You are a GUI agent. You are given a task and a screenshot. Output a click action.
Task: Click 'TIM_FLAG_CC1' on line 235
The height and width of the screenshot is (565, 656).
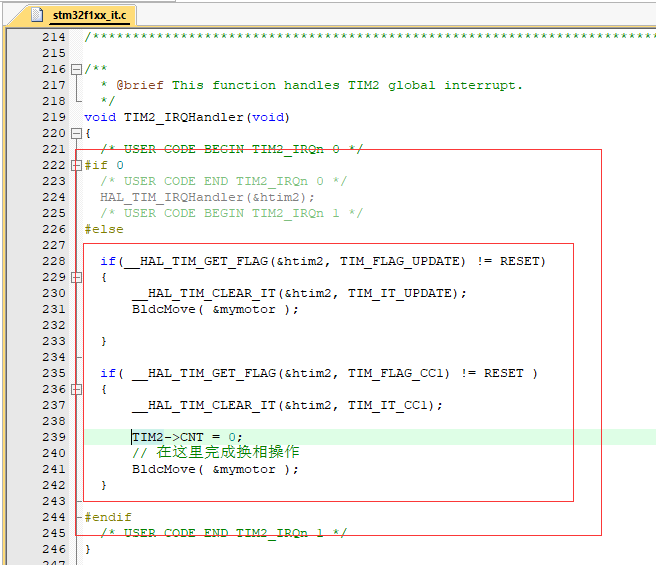[398, 373]
